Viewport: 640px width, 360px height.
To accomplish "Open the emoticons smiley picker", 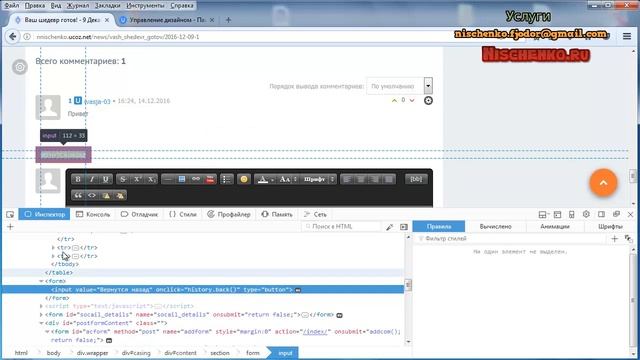I will [x=244, y=179].
